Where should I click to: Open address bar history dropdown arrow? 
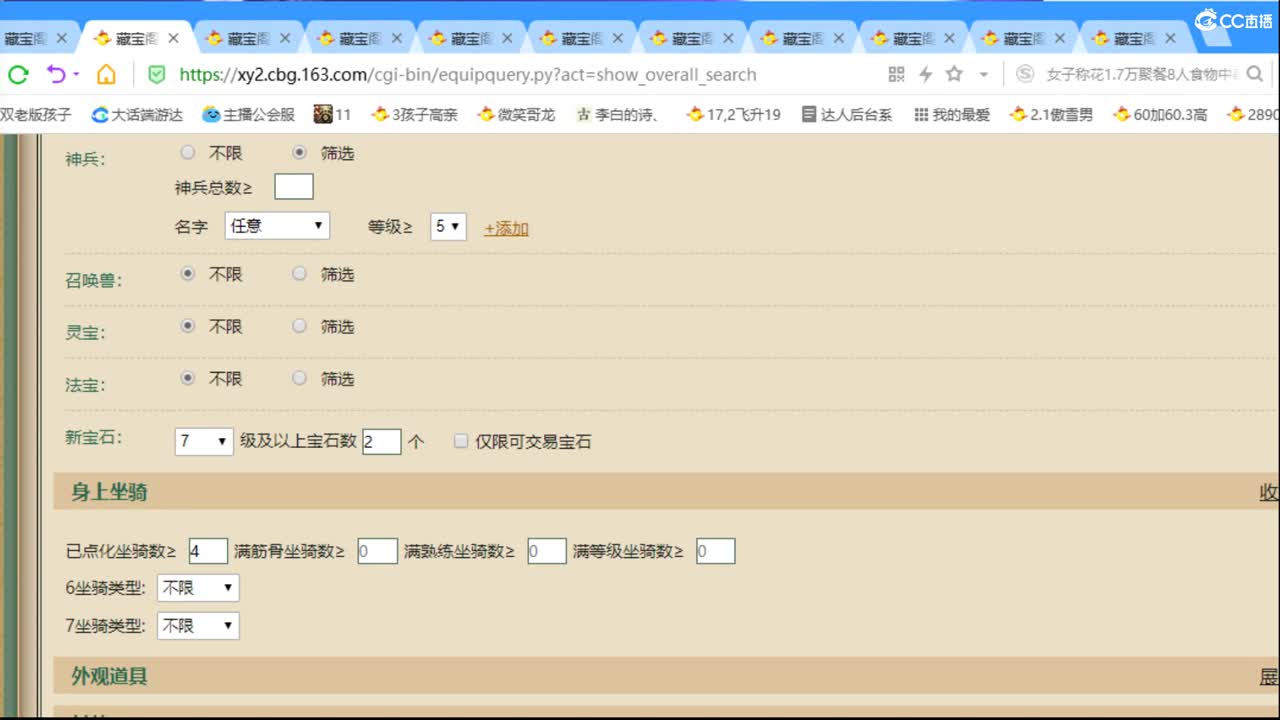(x=984, y=75)
